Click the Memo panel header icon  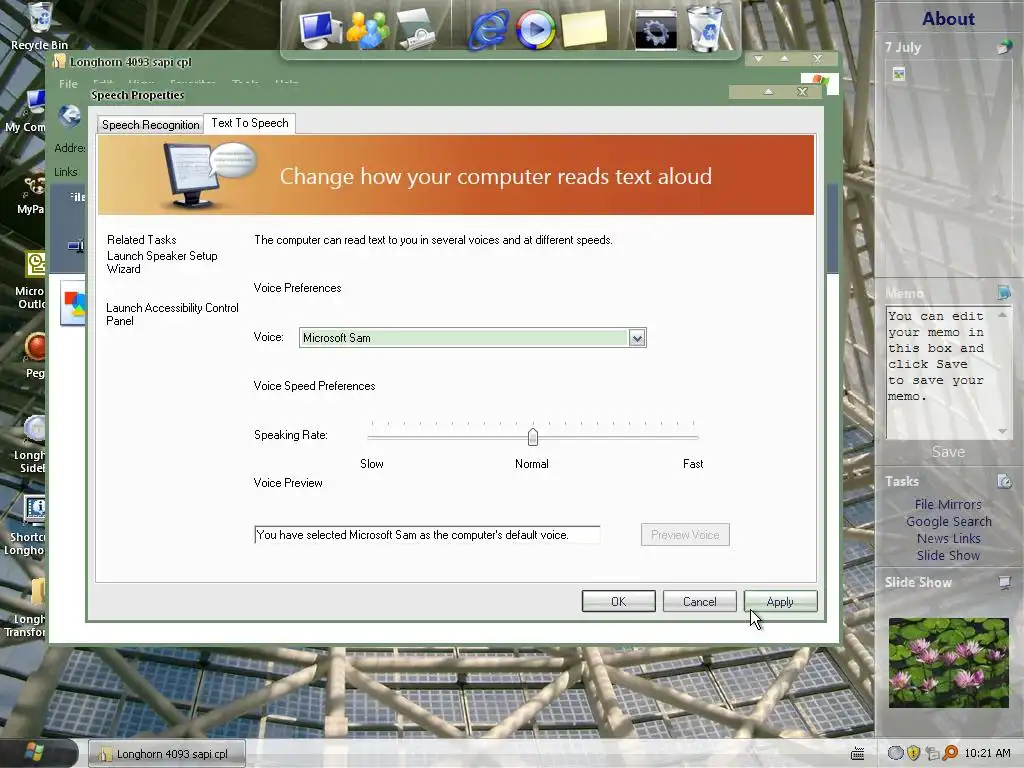[x=1004, y=292]
